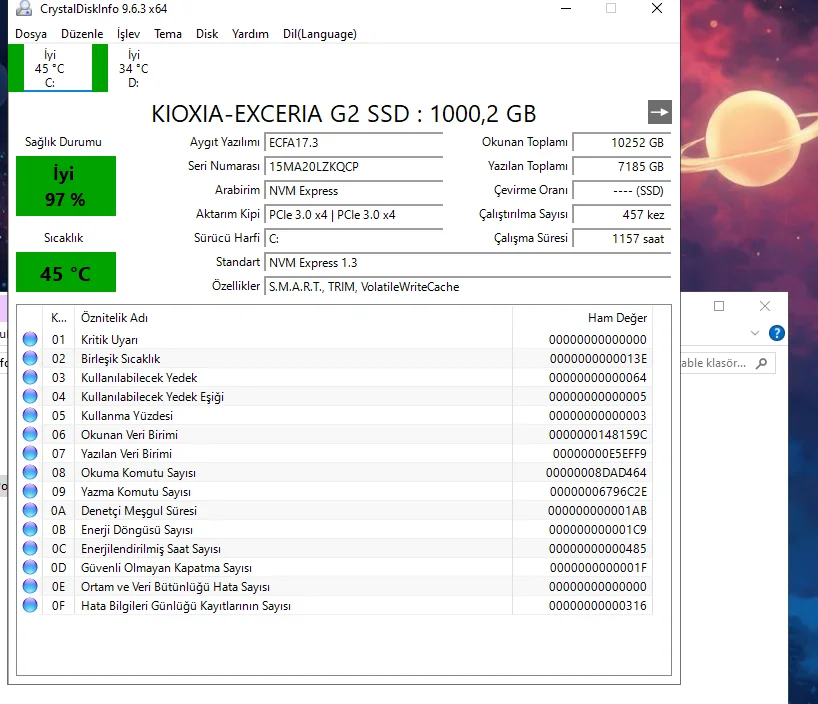
Task: Open the İşlev menu
Action: point(128,34)
